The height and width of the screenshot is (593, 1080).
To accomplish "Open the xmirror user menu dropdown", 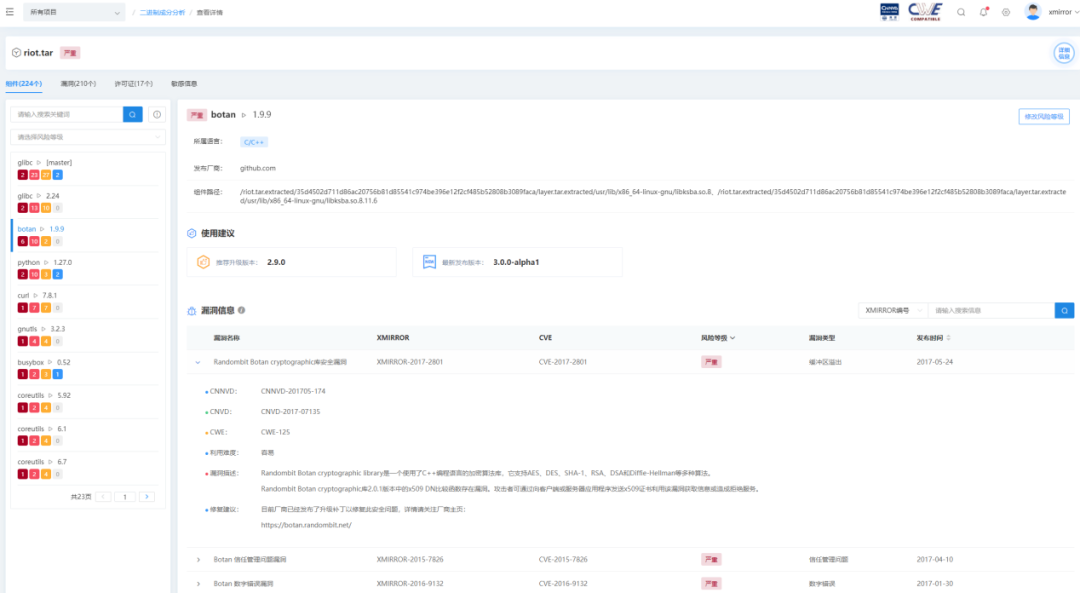I will pos(1063,12).
